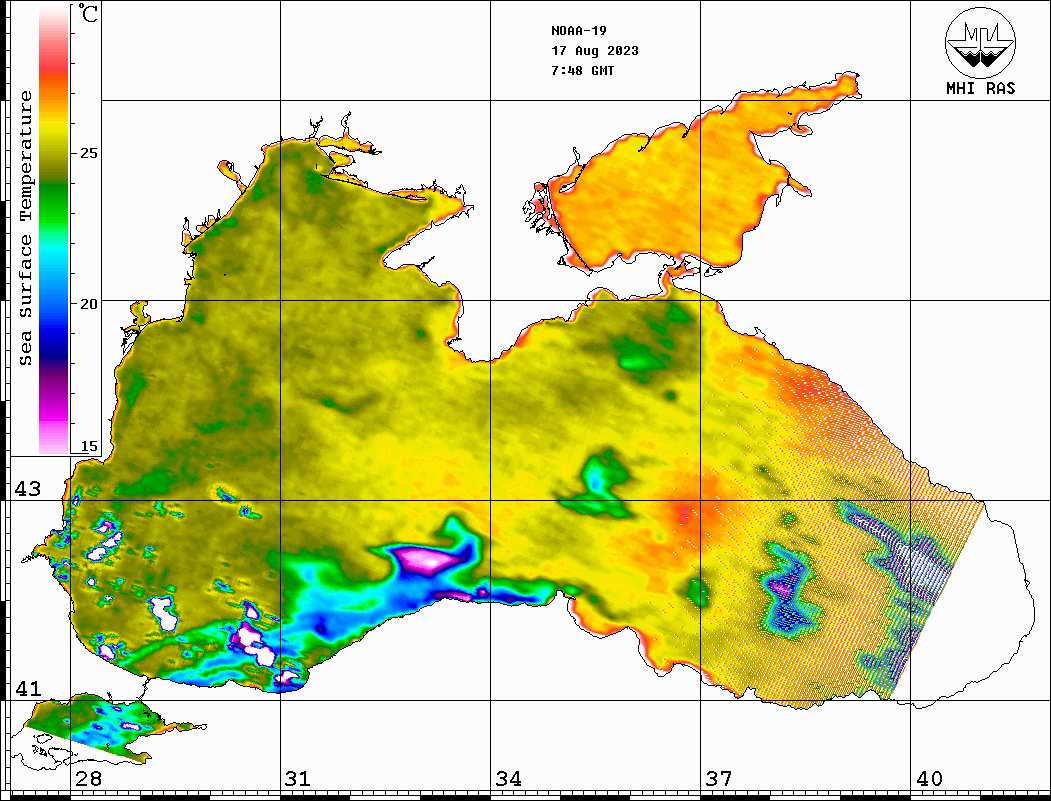Click the '7:48 GMT' time text
Image resolution: width=1051 pixels, height=801 pixels.
(583, 70)
